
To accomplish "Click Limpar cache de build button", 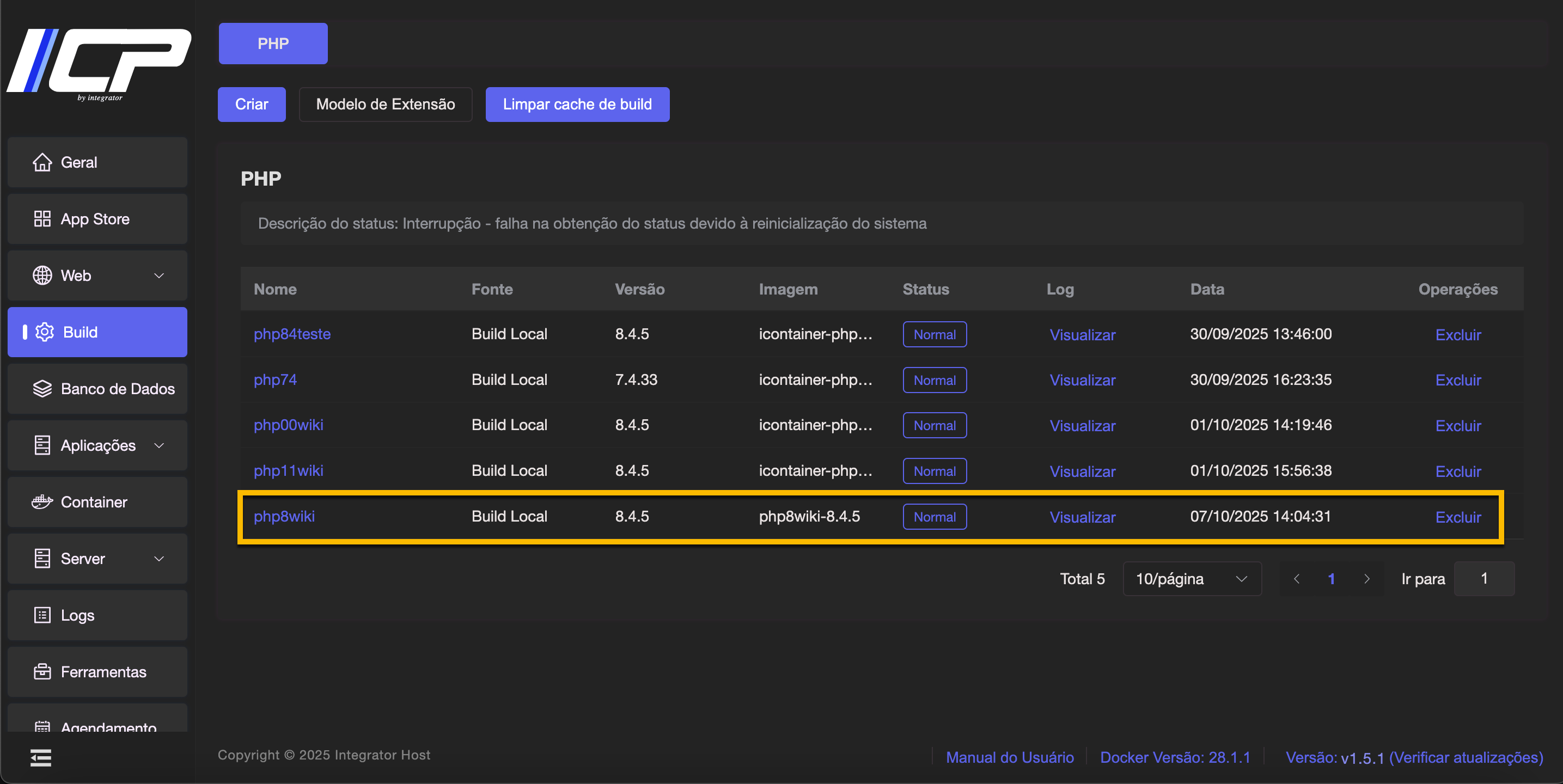I will [x=577, y=105].
